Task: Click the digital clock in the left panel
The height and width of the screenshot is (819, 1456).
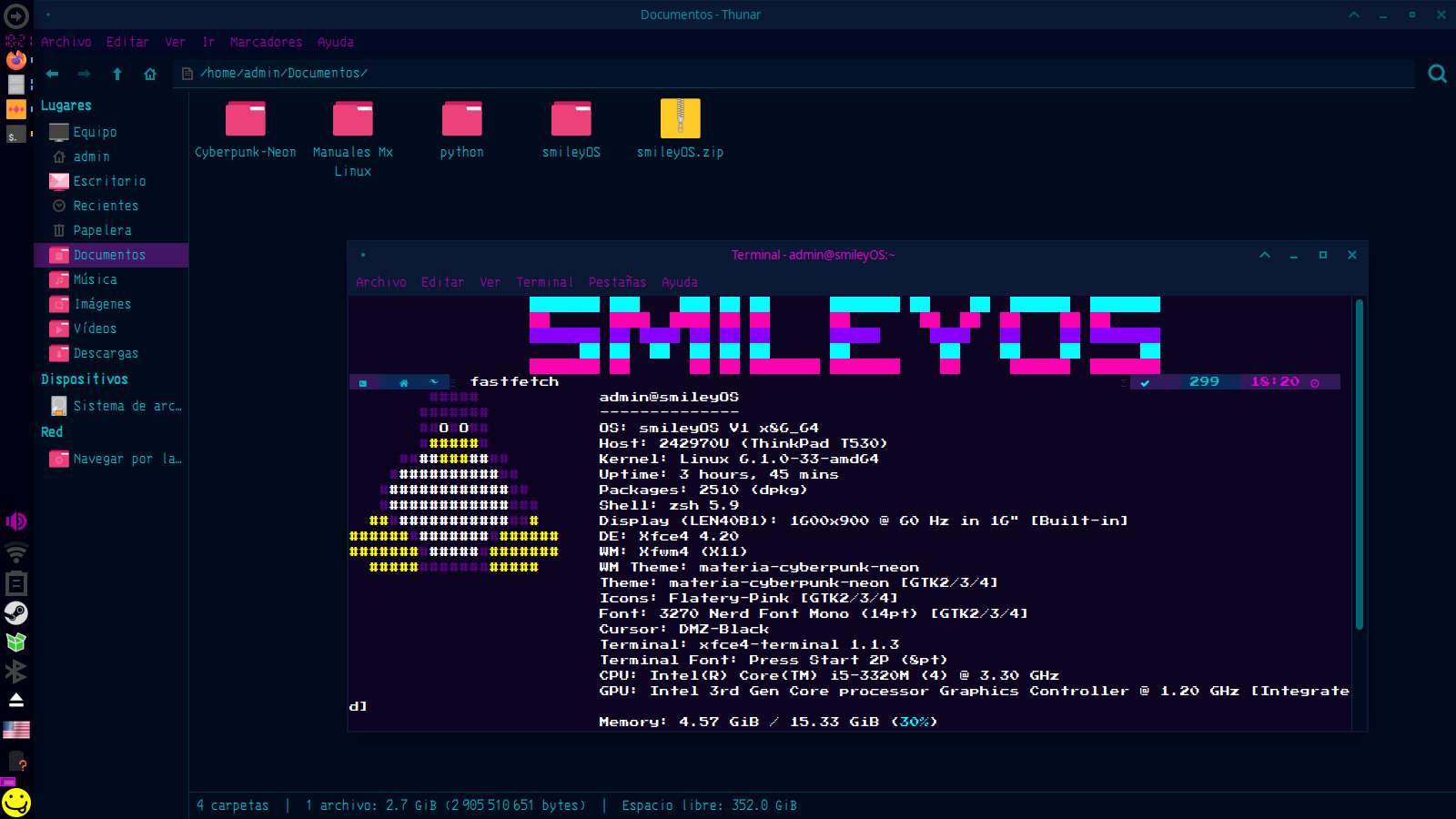Action: tap(16, 40)
